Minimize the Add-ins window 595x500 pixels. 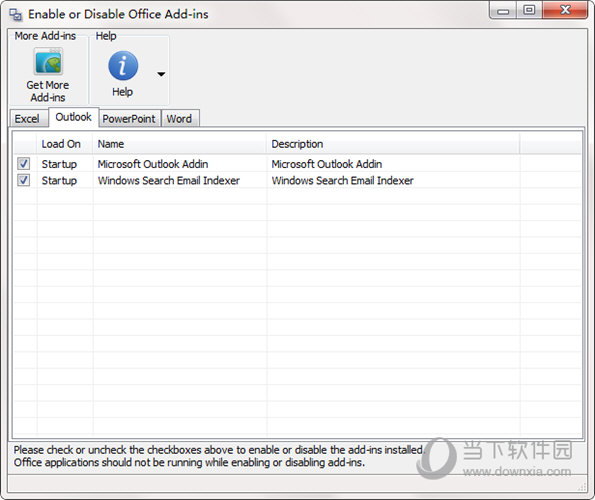(x=503, y=11)
